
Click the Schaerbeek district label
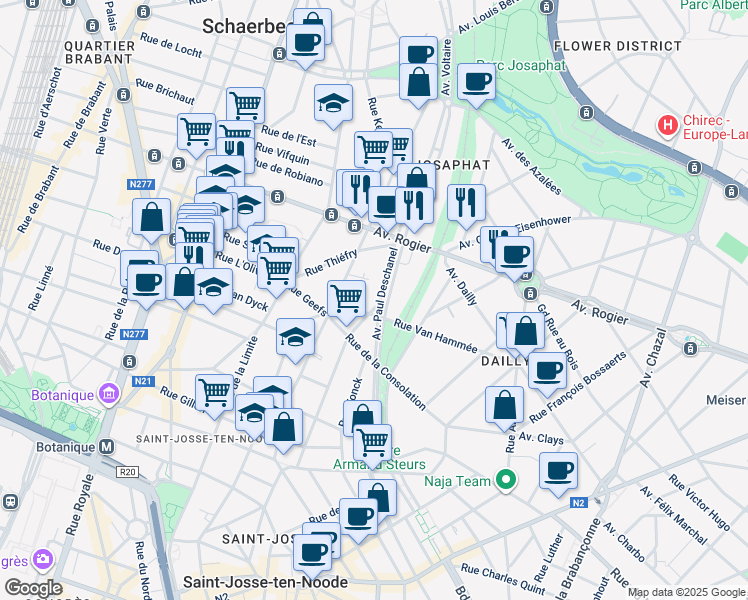pos(244,27)
